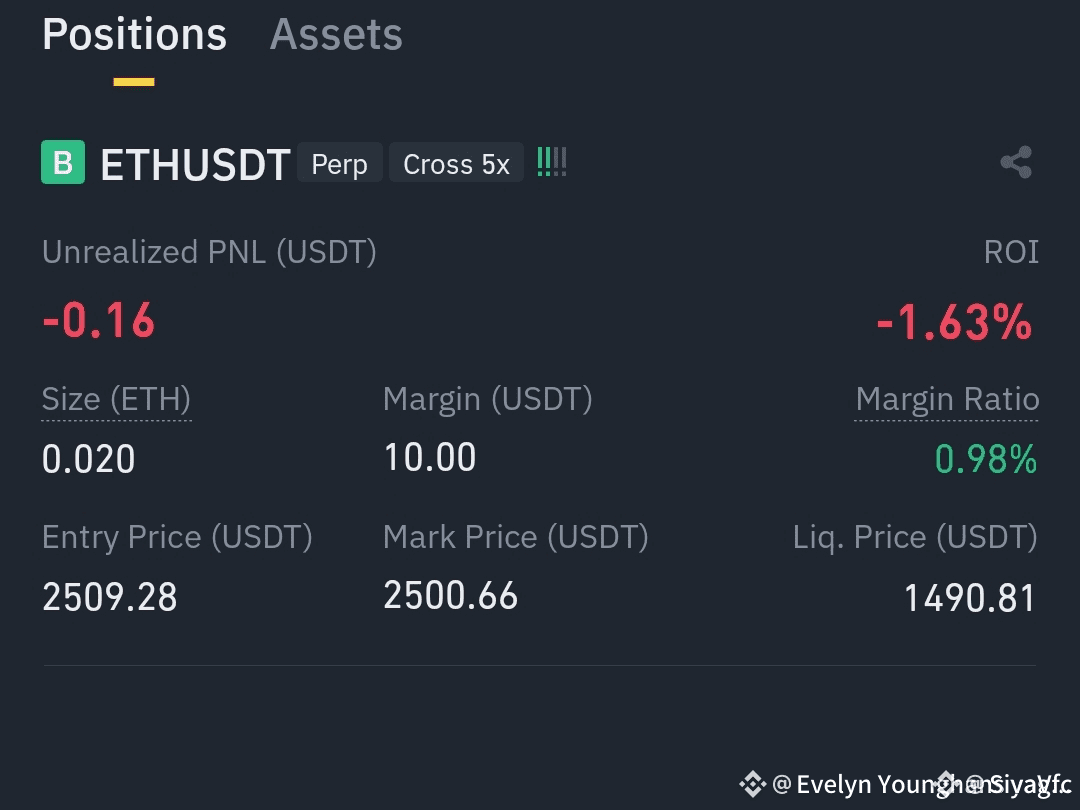This screenshot has height=810, width=1080.
Task: Click the Mark Price value 2500.66
Action: tap(450, 596)
